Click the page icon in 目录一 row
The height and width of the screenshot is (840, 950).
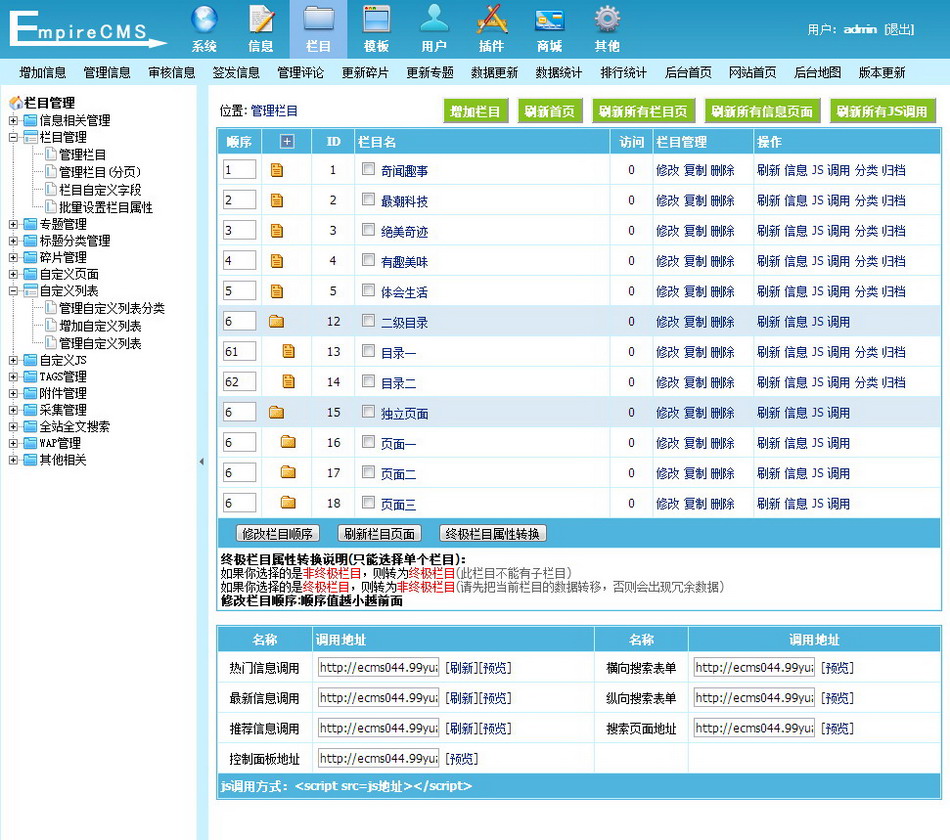(x=288, y=351)
